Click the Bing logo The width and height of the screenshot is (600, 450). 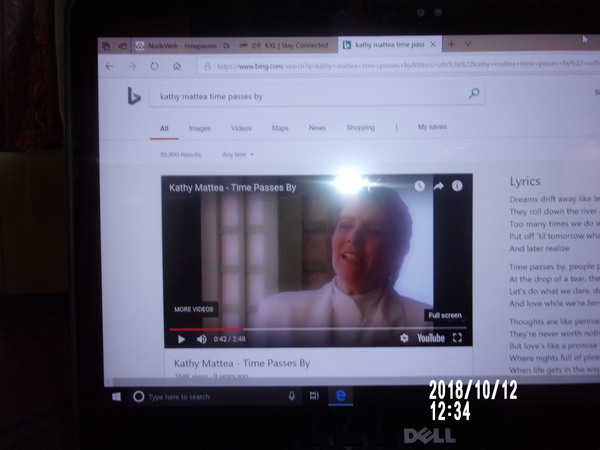(133, 95)
